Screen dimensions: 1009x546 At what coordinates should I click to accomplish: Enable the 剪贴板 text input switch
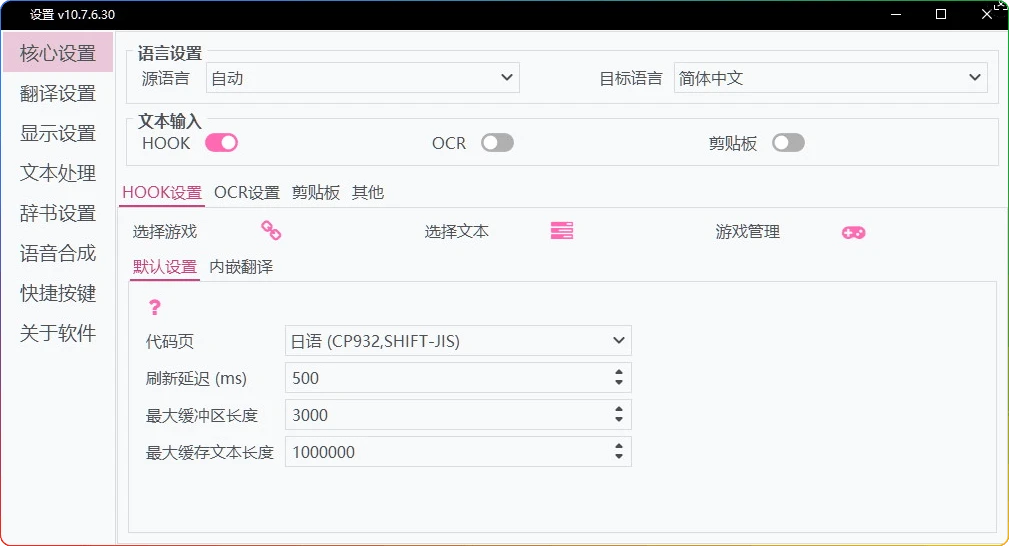coord(788,142)
